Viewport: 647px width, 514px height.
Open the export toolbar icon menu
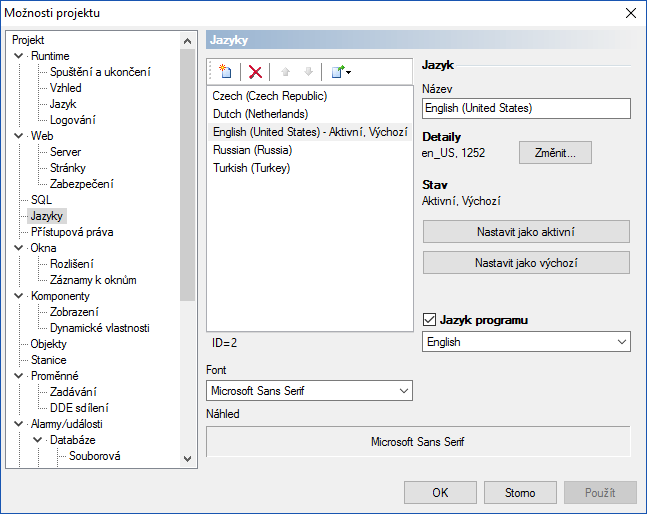[x=340, y=72]
